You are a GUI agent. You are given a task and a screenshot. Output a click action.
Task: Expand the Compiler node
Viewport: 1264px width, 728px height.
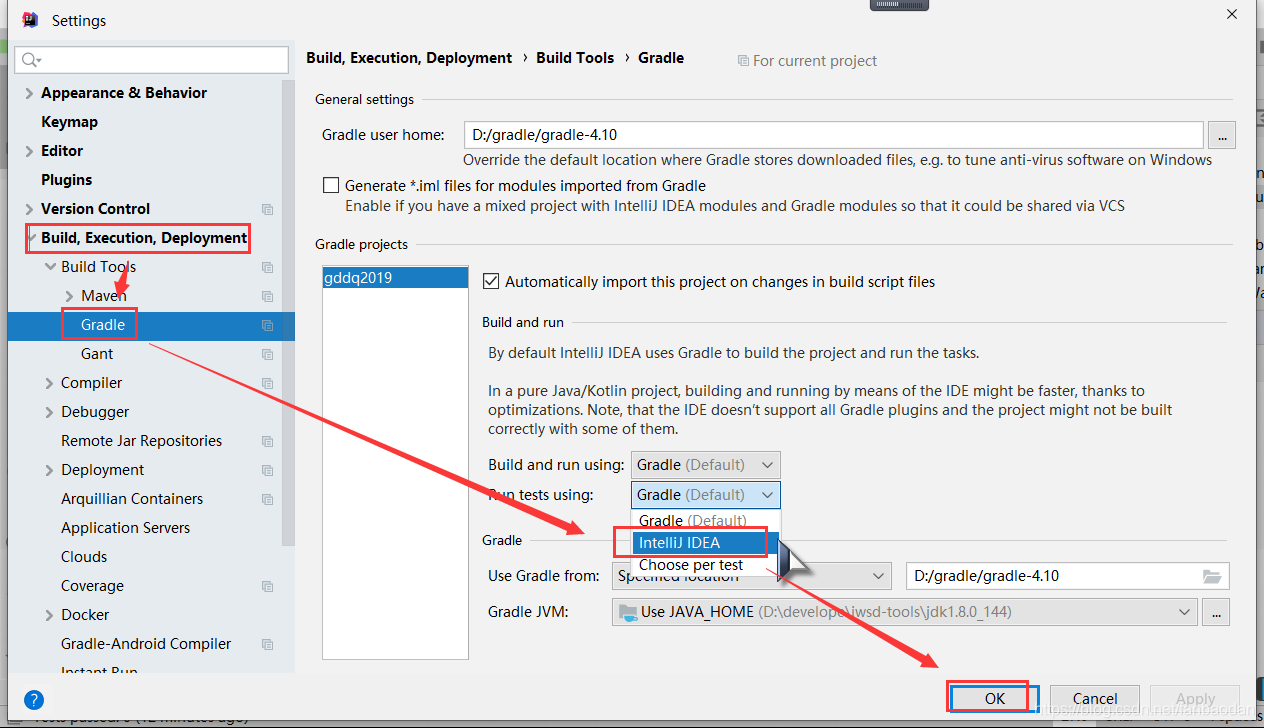[50, 383]
